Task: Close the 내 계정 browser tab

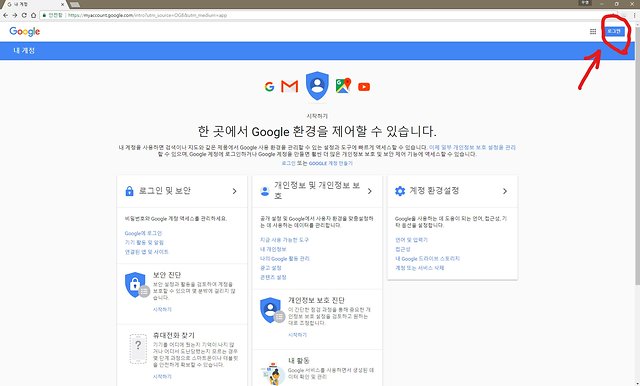Action: (63, 4)
